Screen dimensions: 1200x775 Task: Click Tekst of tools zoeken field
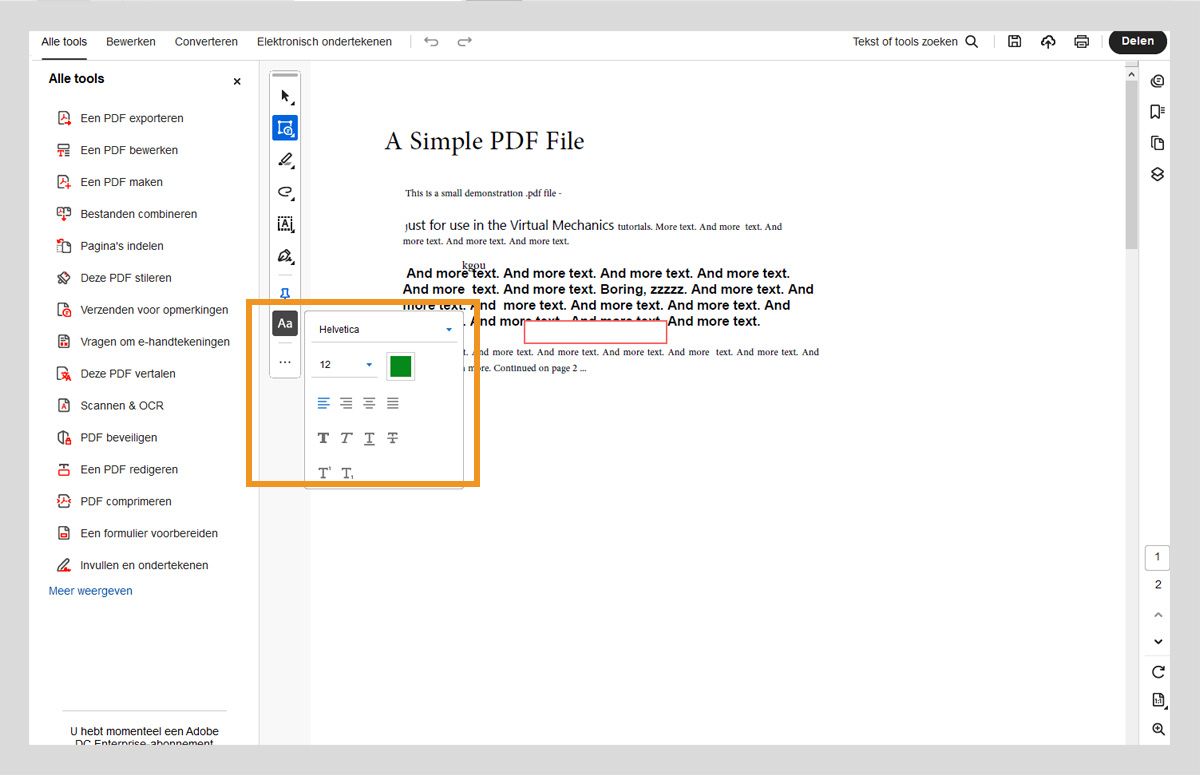click(x=905, y=42)
